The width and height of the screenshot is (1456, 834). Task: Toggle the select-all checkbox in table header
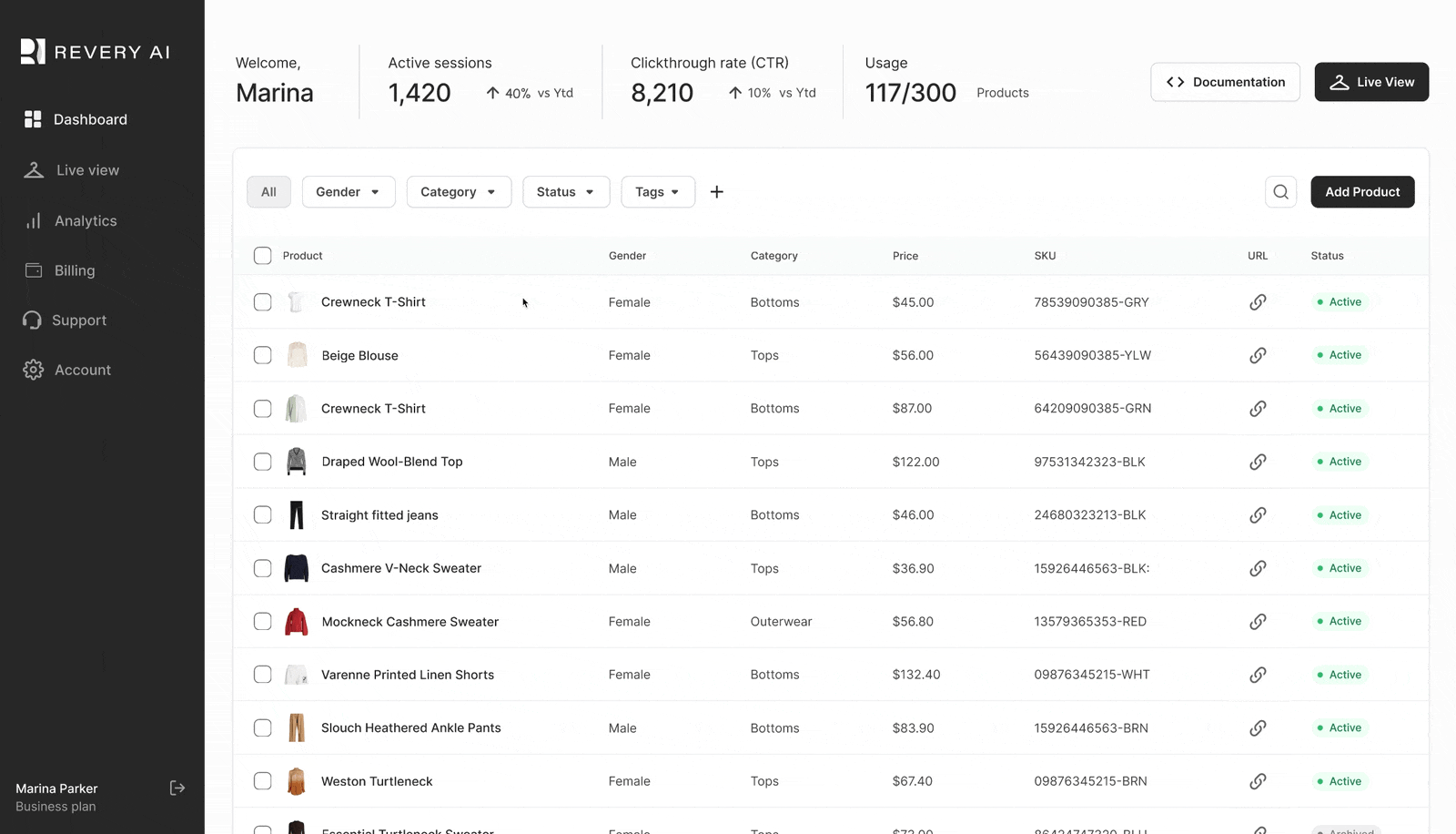262,256
